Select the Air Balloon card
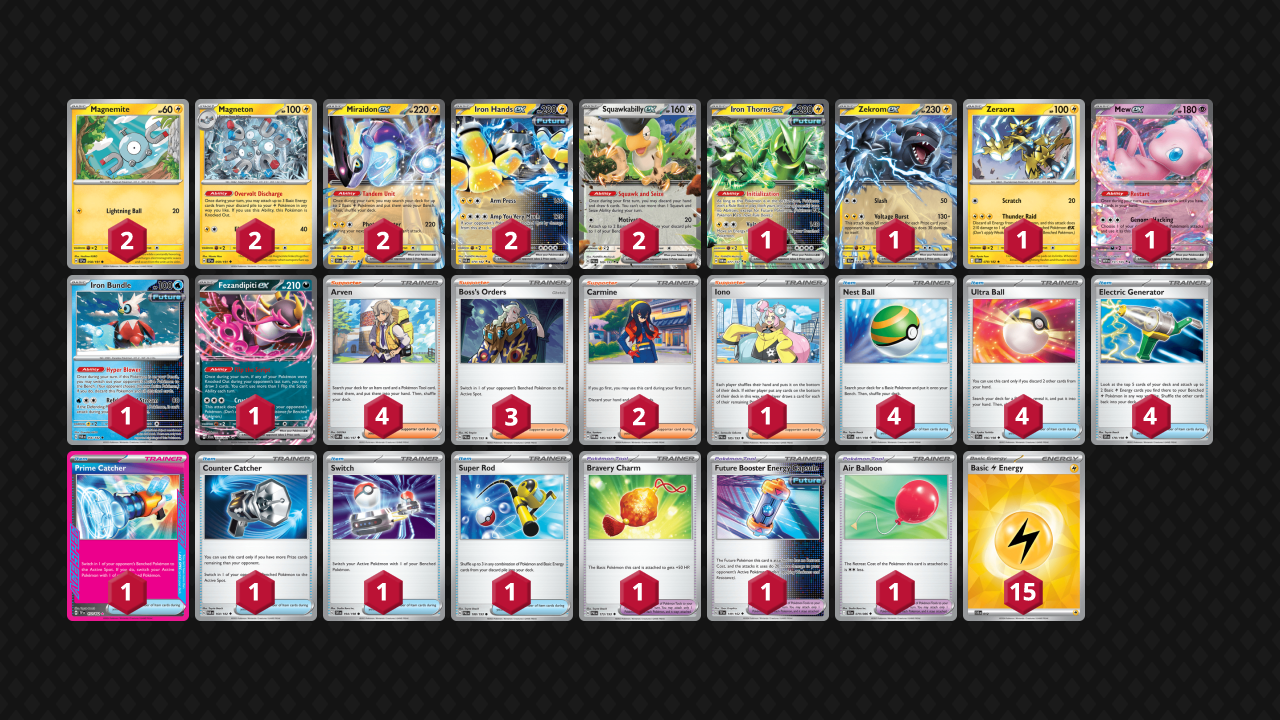Image resolution: width=1280 pixels, height=720 pixels. point(896,536)
